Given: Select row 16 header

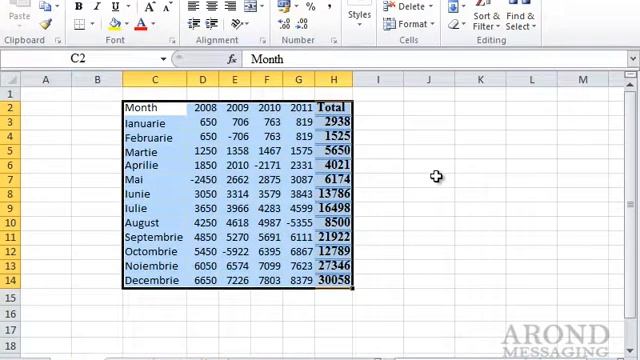Looking at the screenshot, I should (x=10, y=314).
